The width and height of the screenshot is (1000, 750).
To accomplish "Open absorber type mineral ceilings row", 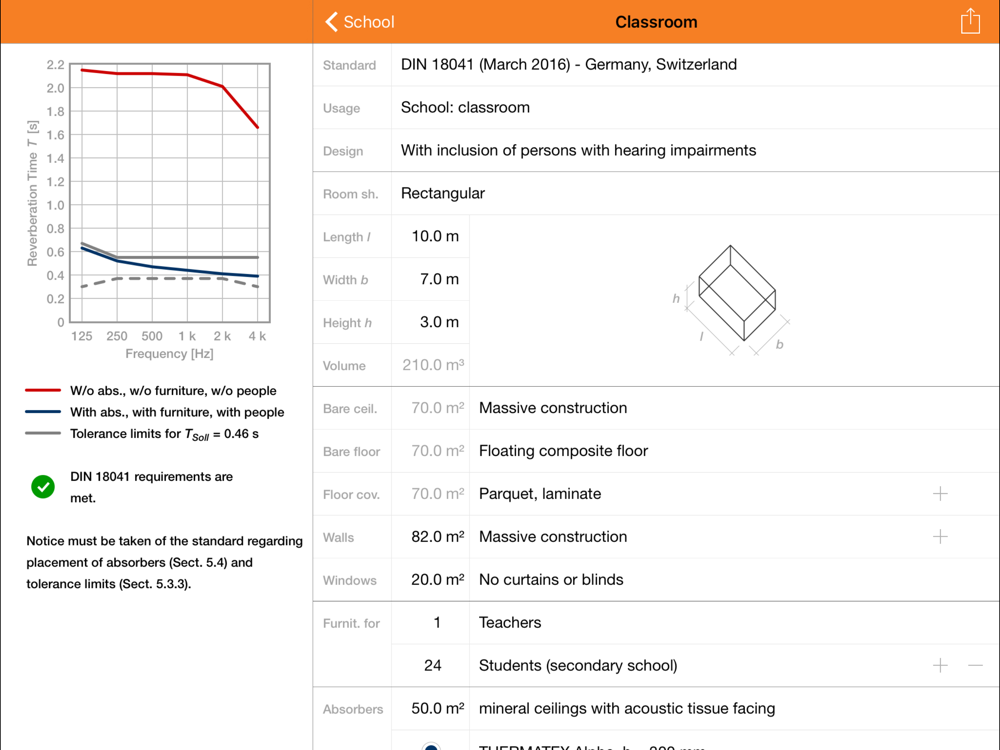I will click(627, 709).
